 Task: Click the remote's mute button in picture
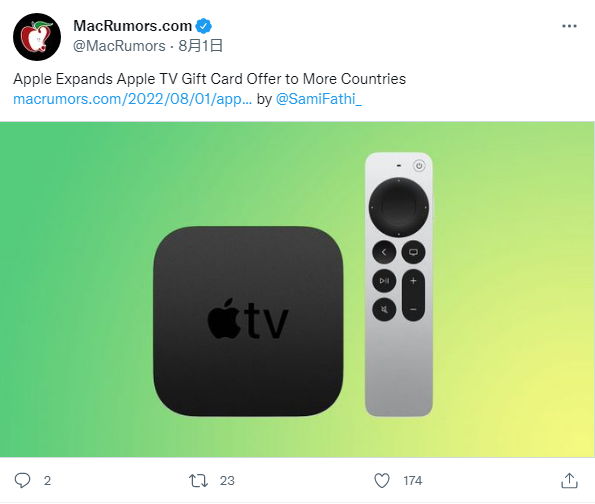point(384,310)
